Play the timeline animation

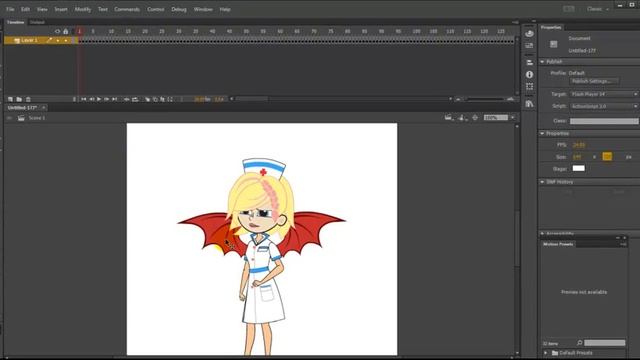99,99
